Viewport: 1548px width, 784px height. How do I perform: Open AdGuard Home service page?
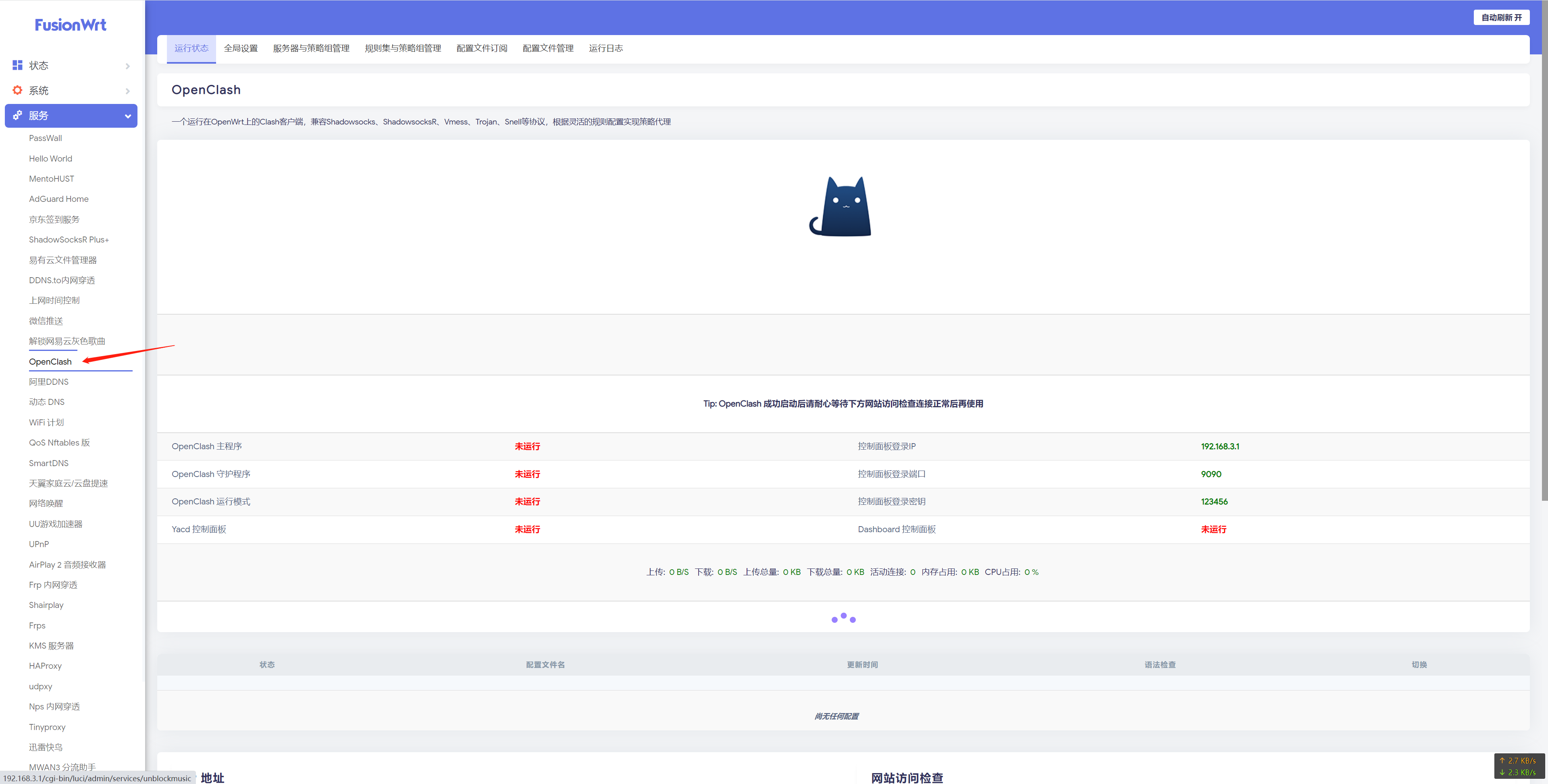pos(58,199)
